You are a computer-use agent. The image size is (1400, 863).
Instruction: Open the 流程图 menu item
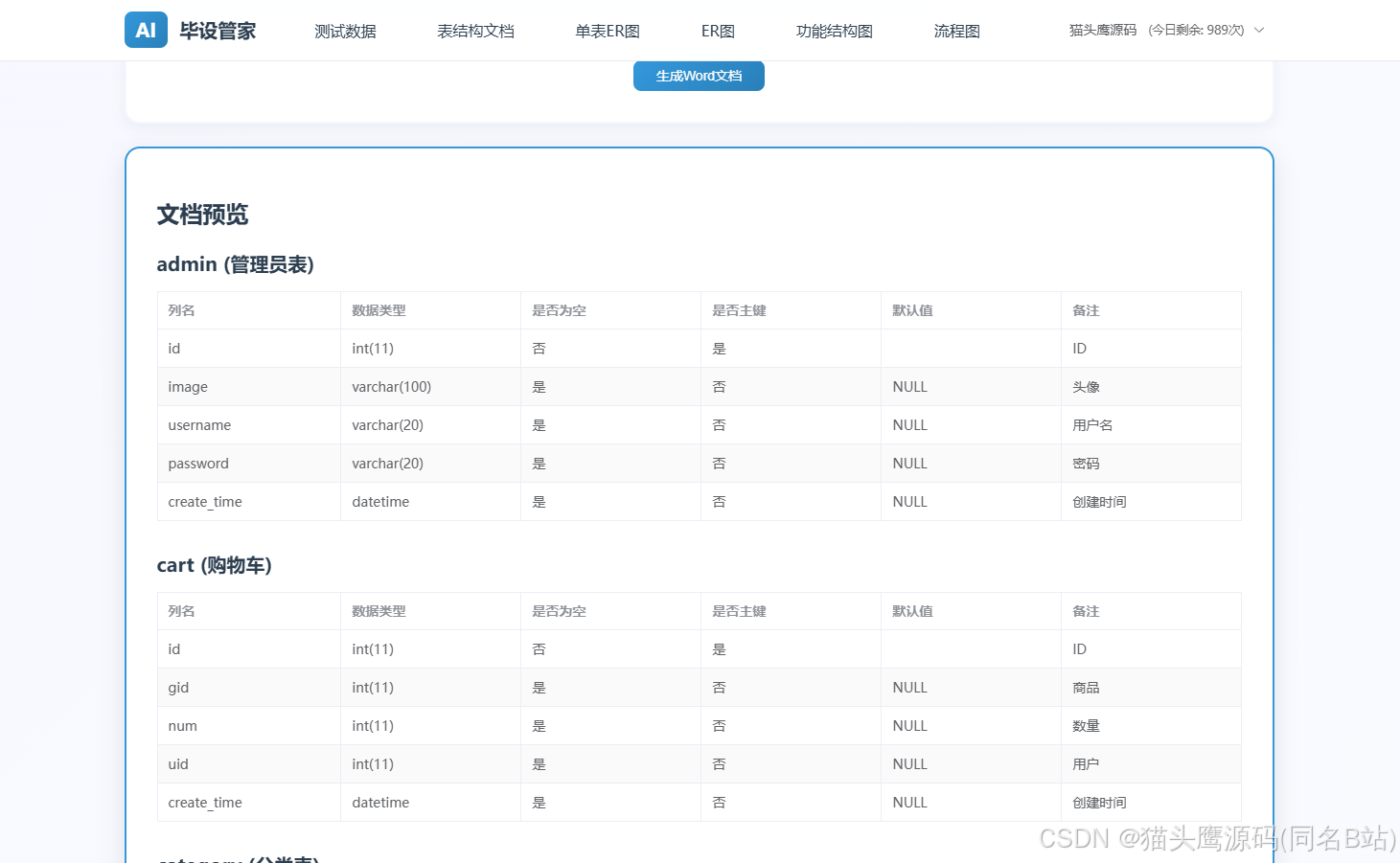956,31
